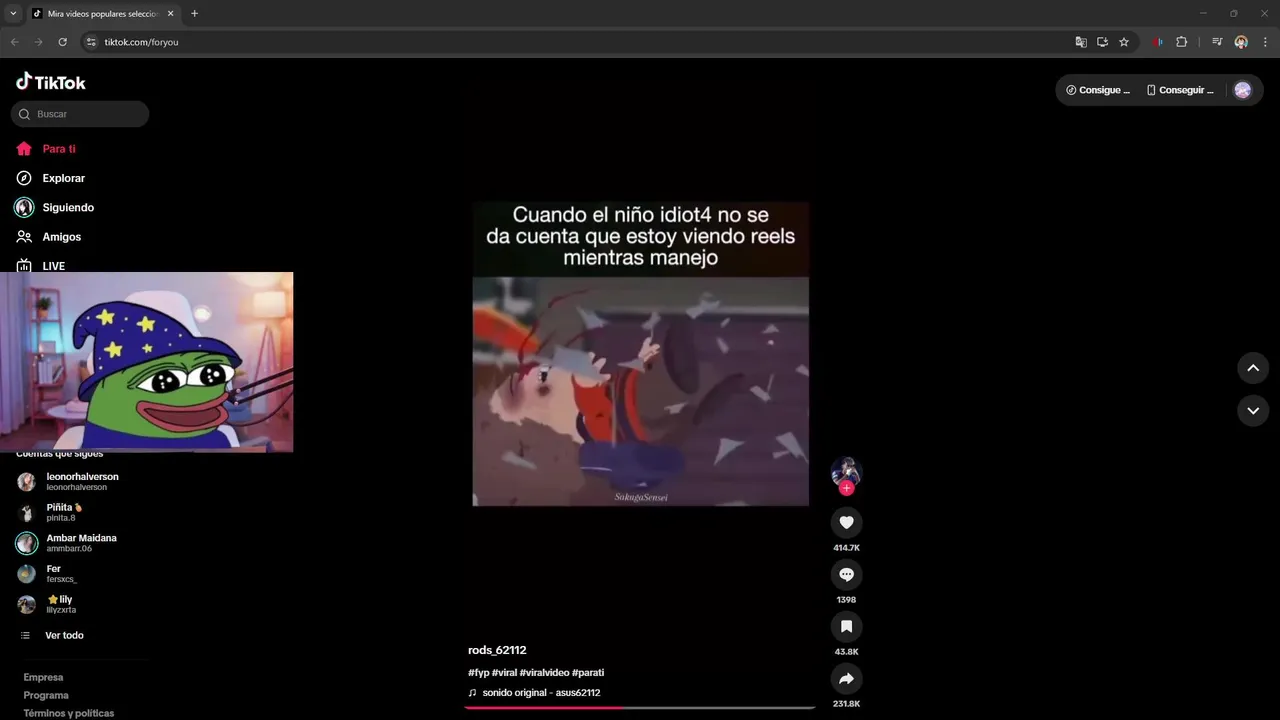Screen dimensions: 1280x720
Task: Open the media controls music icon
Action: coord(1217,42)
